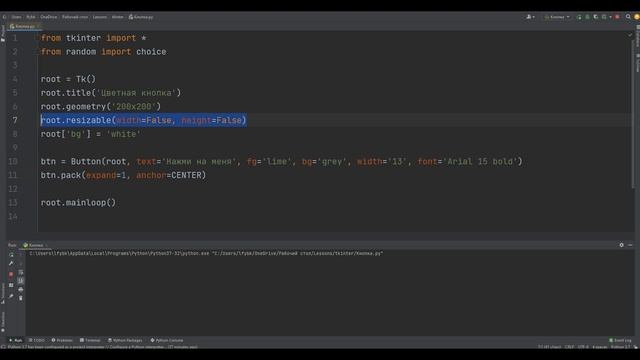Click Tk() on line 4
This screenshot has height=360, width=640.
[86, 79]
